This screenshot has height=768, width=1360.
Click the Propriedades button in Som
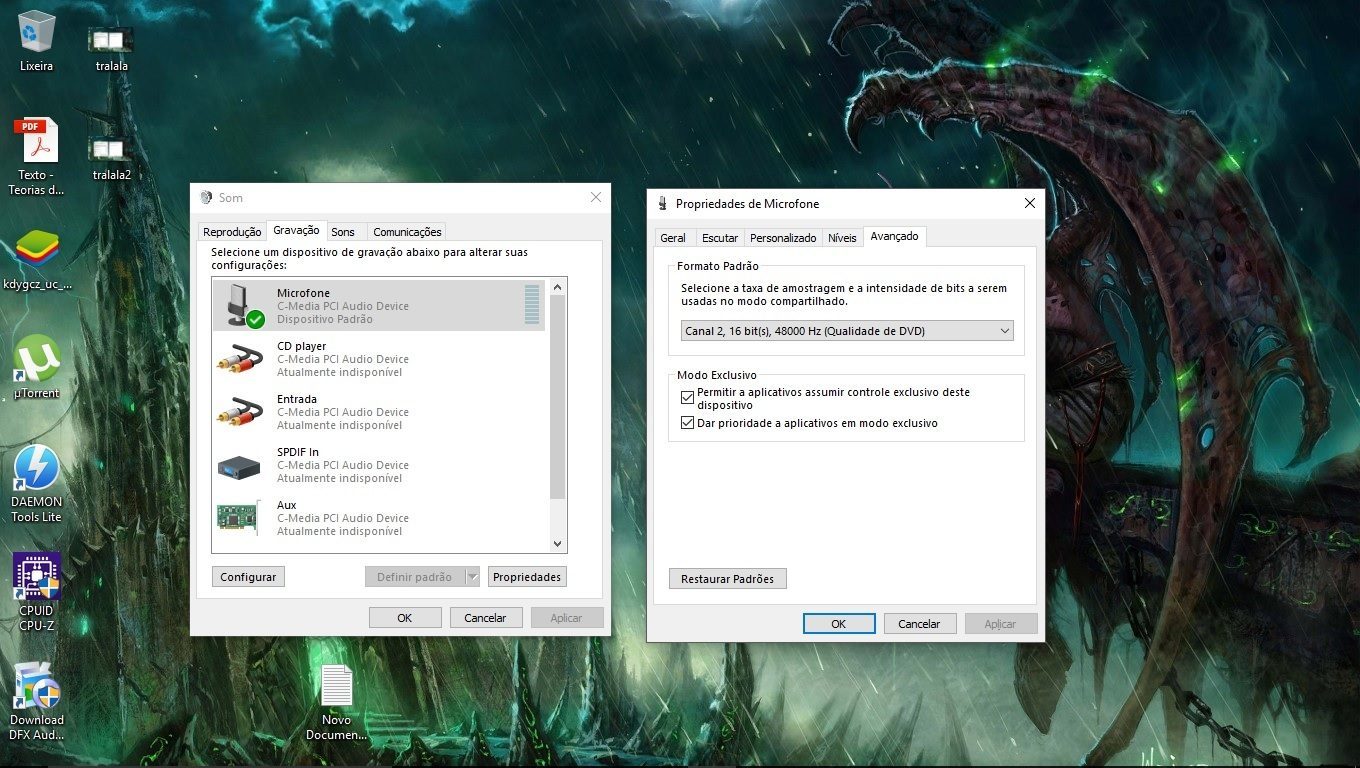[x=527, y=577]
